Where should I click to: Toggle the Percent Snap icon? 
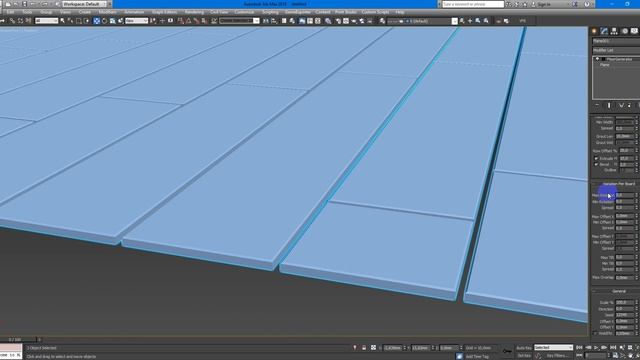click(x=196, y=21)
